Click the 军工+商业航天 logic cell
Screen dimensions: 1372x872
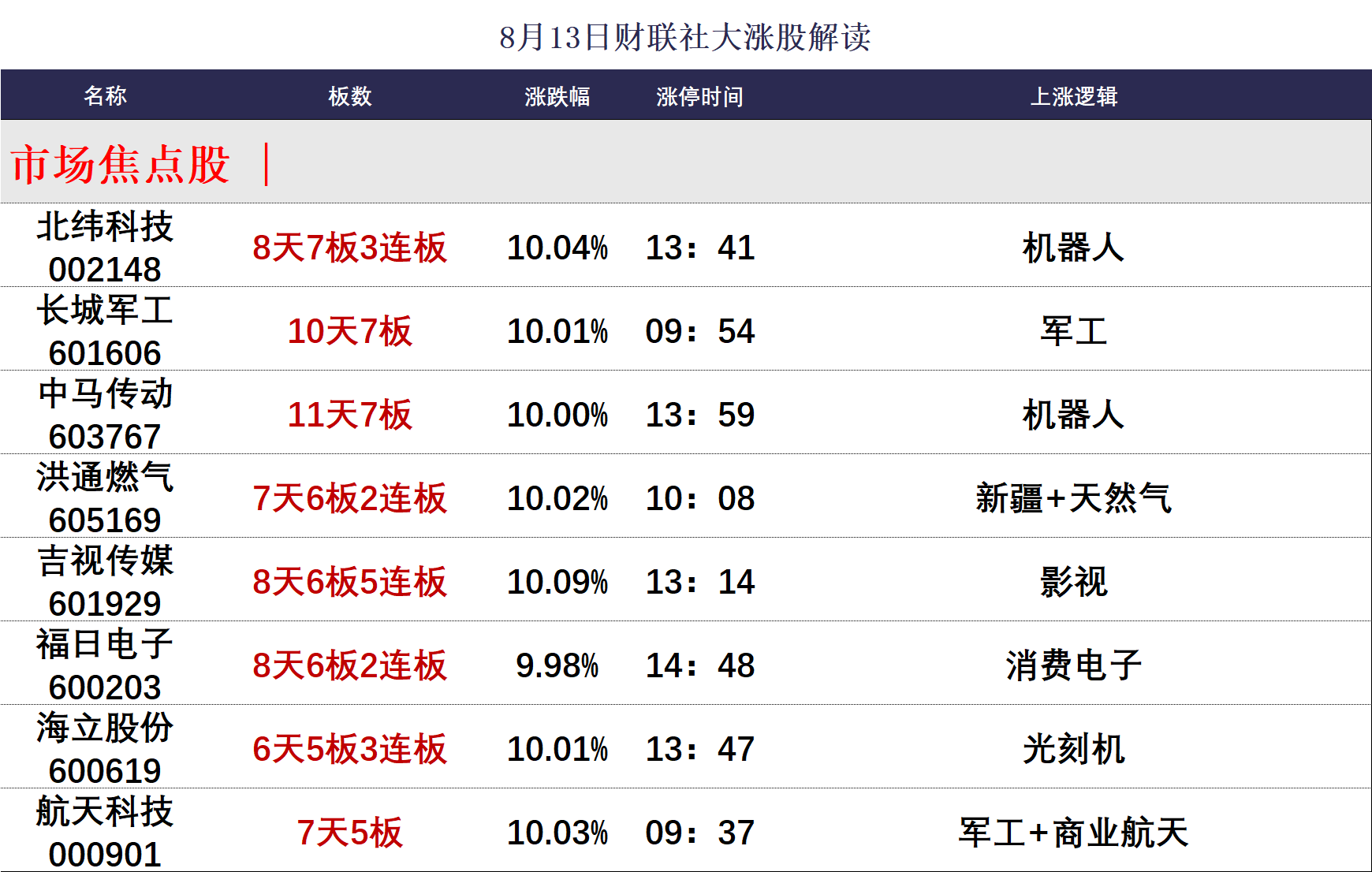(x=1074, y=833)
